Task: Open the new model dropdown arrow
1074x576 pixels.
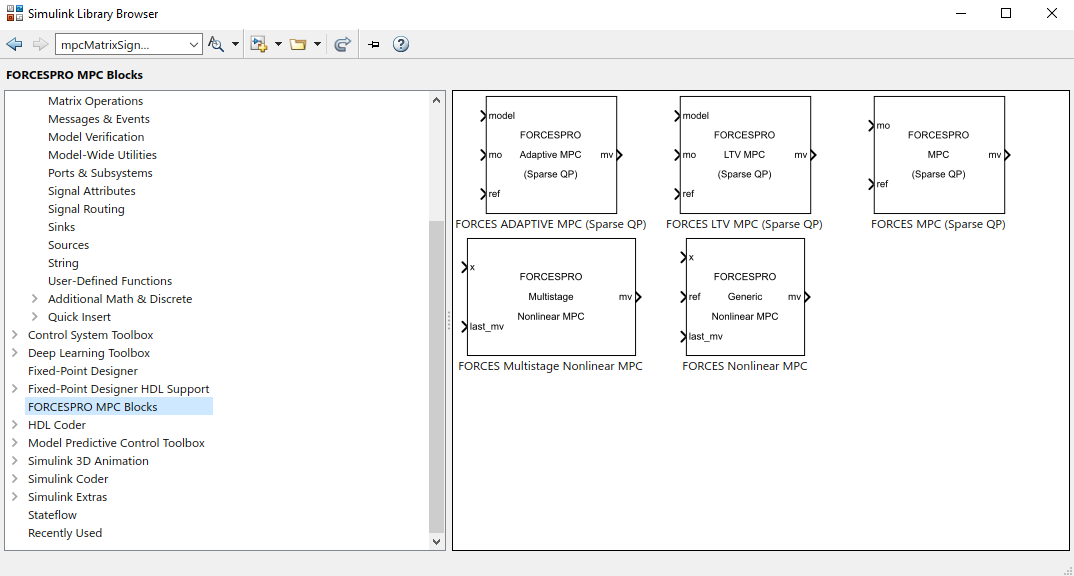Action: click(x=278, y=45)
